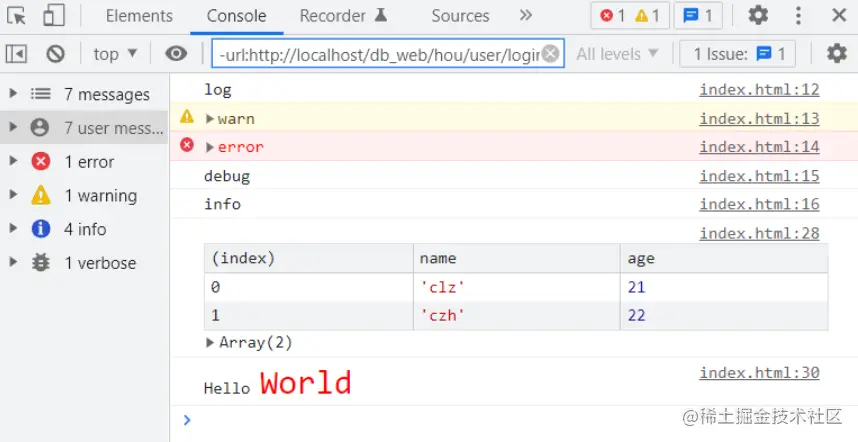Click the info log message text
The width and height of the screenshot is (858, 442).
pos(222,205)
